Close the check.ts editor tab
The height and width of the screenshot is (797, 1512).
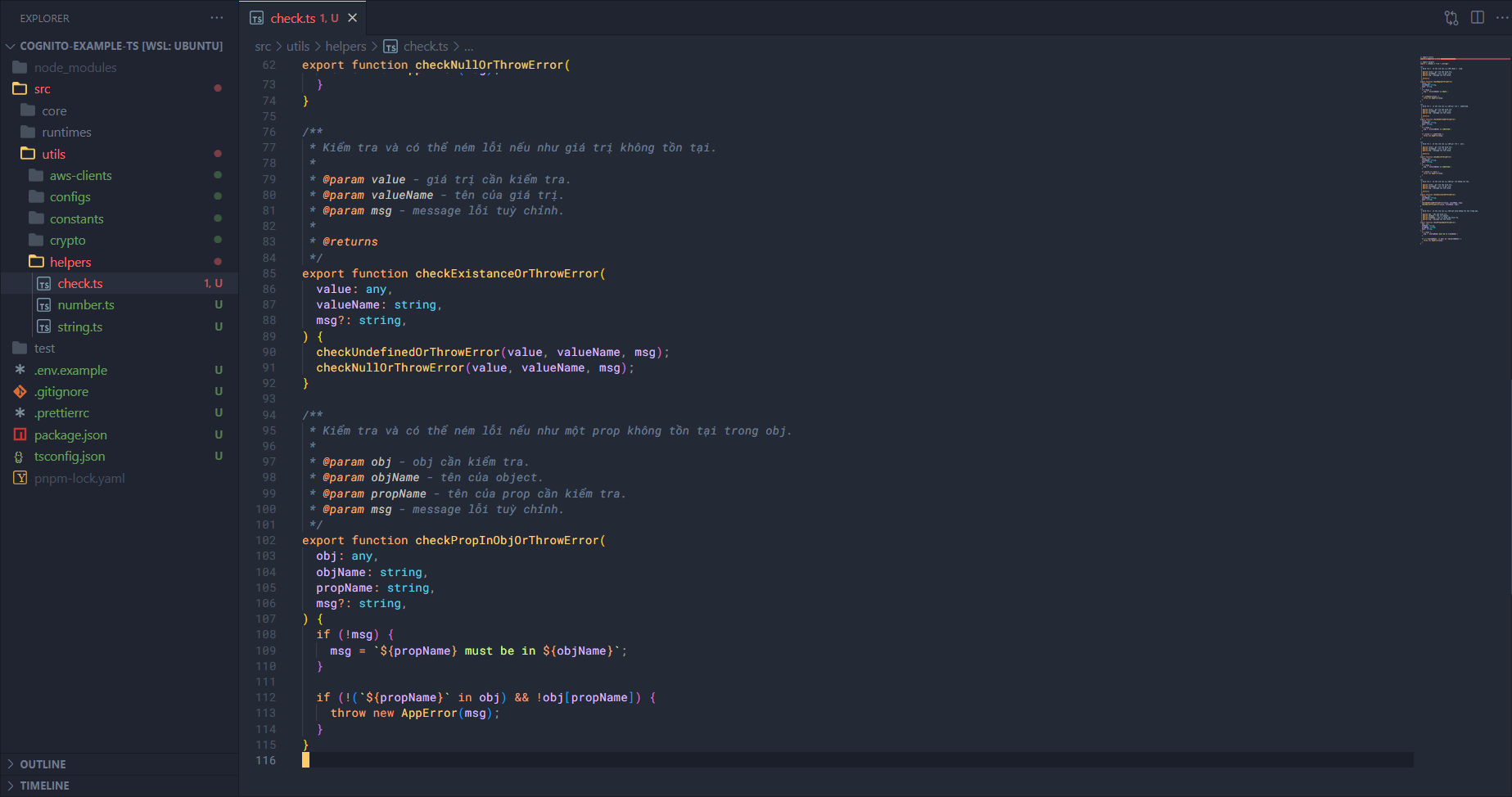353,18
